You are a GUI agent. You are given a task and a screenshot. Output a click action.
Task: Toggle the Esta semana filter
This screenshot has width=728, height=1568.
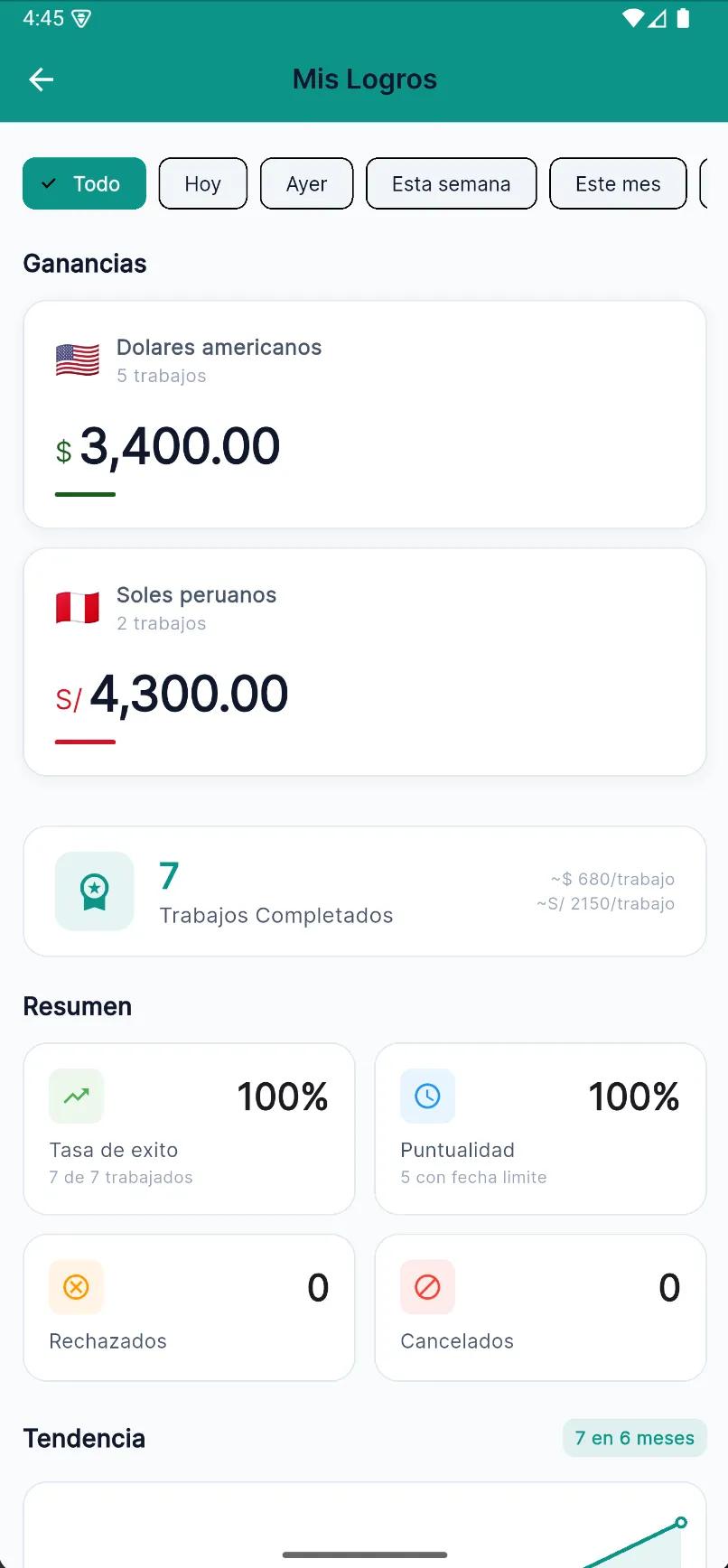click(451, 183)
